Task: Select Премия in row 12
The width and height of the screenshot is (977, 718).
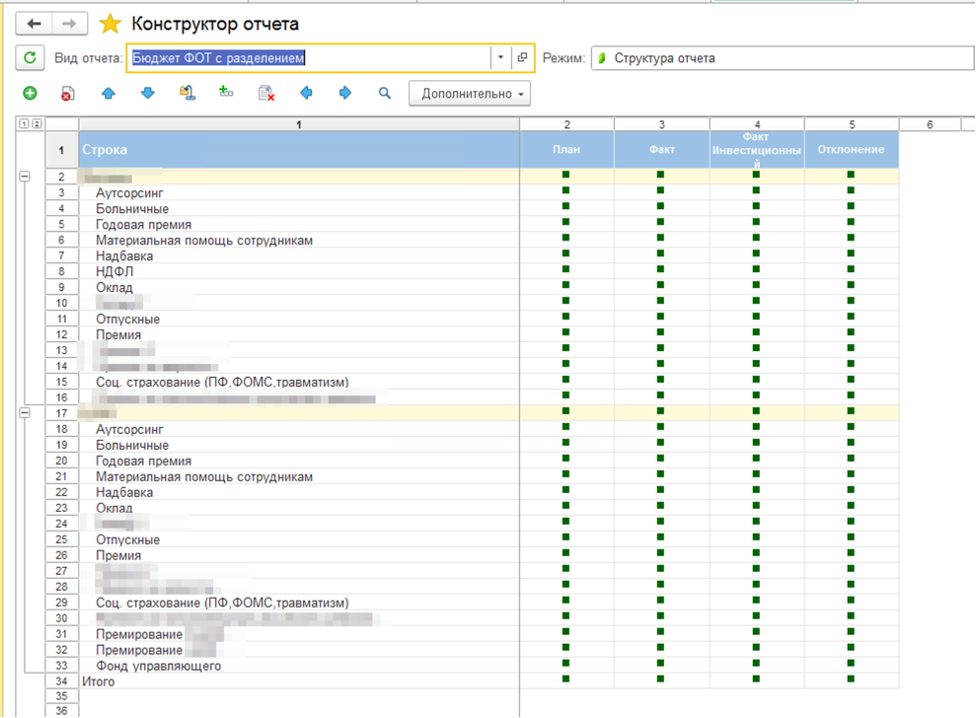Action: click(118, 335)
